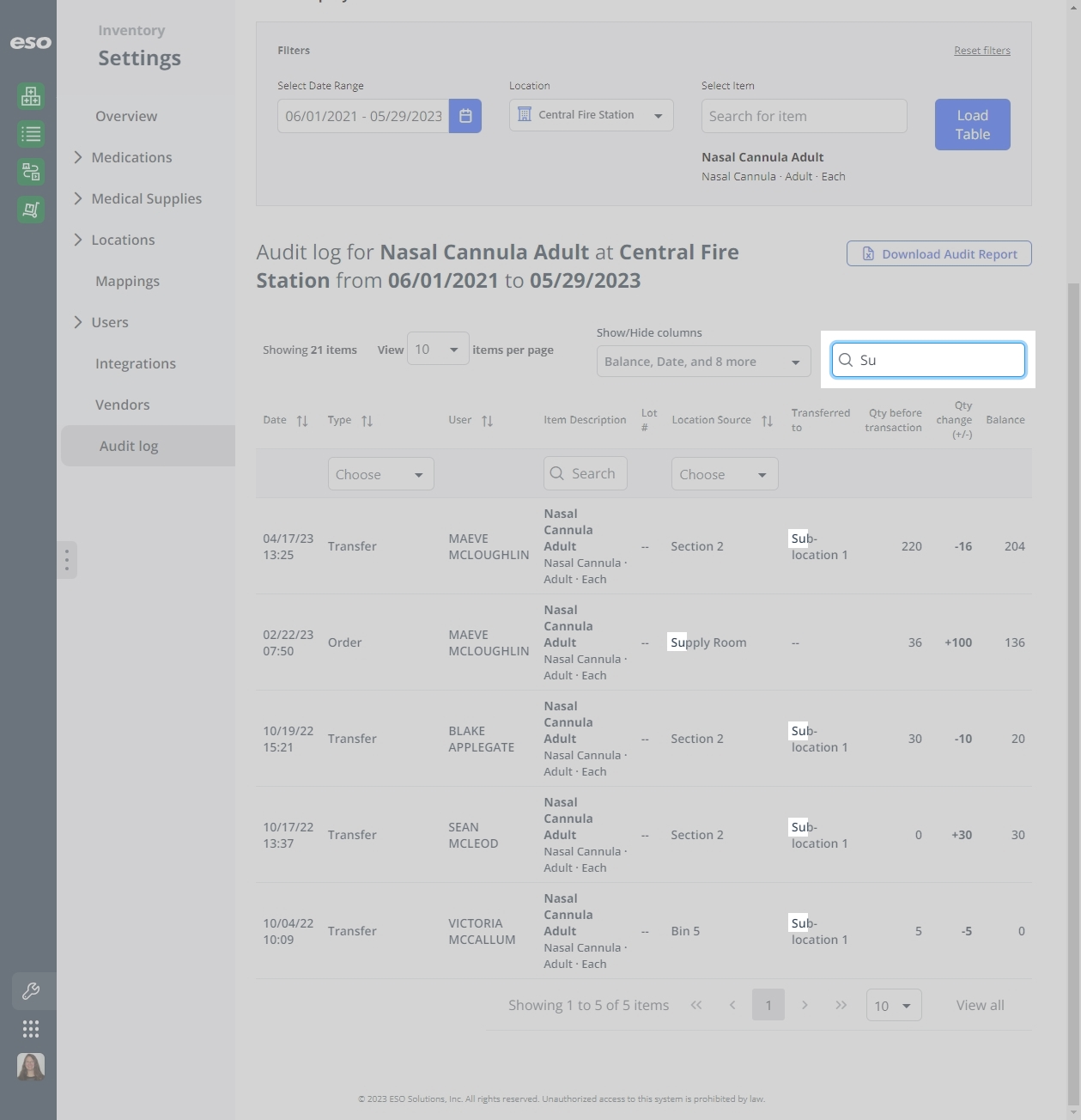Click the table search box containing Su
Viewport: 1081px width, 1120px height.
pos(928,360)
